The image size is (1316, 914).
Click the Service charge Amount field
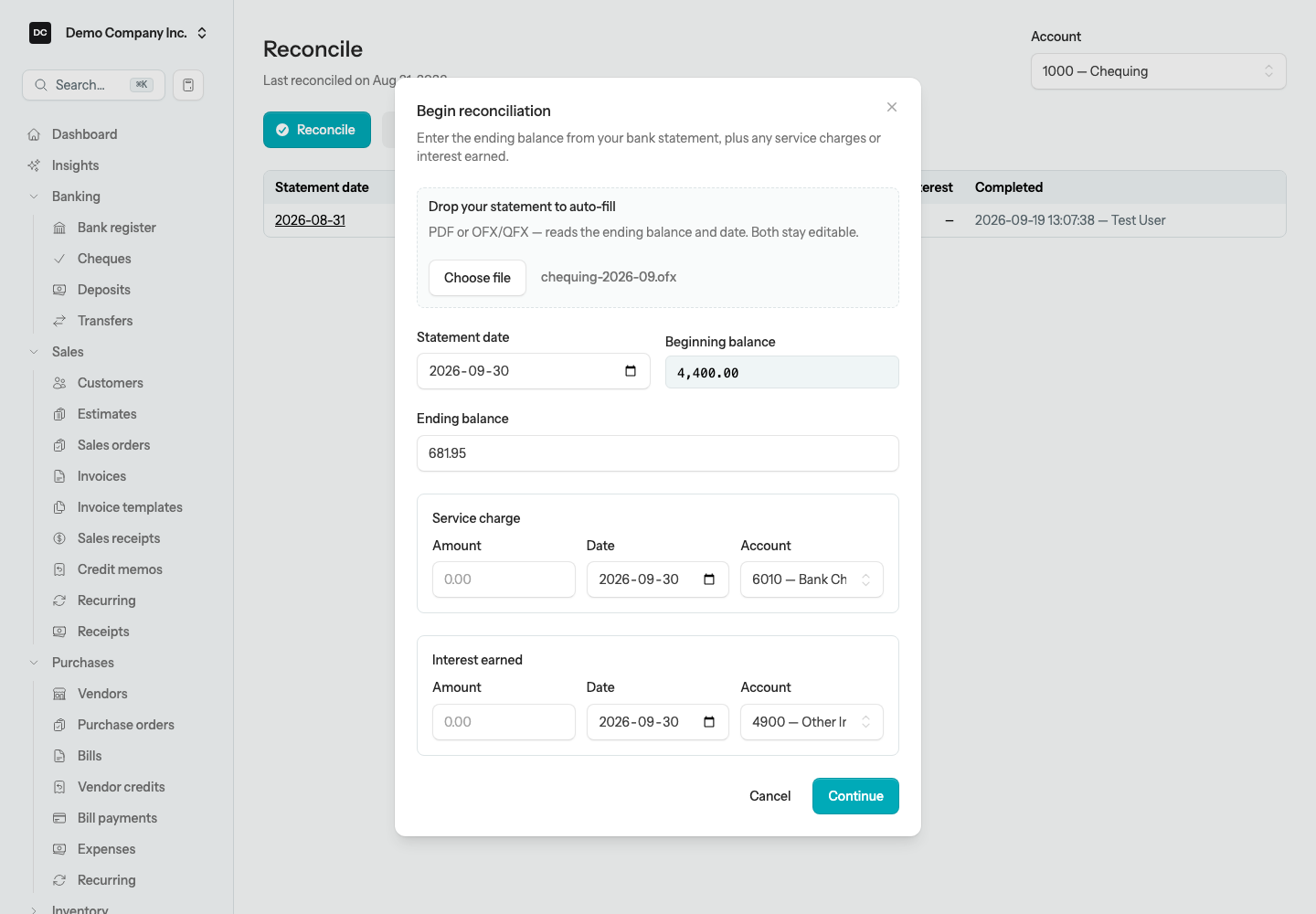pos(504,579)
